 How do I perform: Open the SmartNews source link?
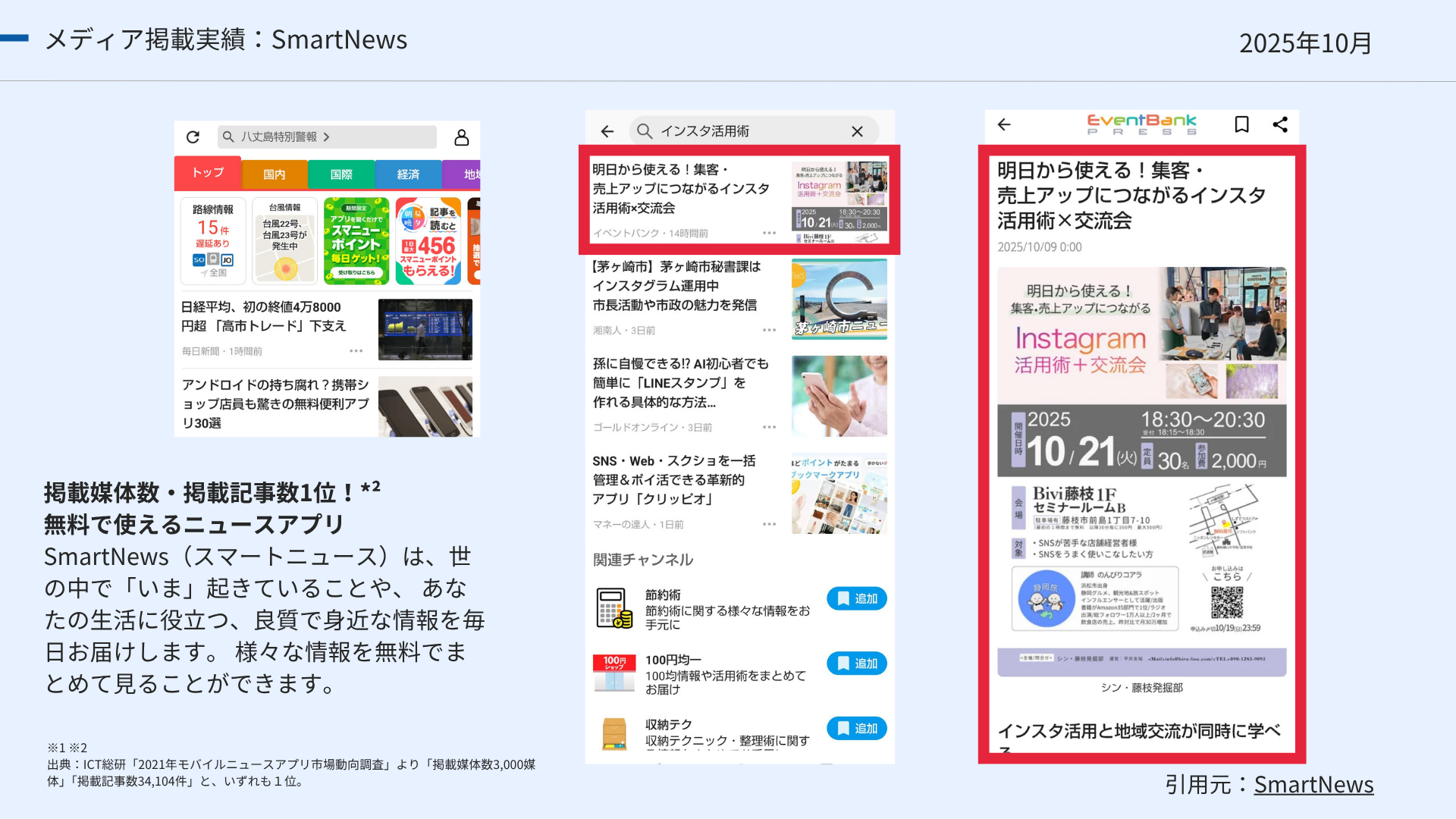pos(1313,785)
